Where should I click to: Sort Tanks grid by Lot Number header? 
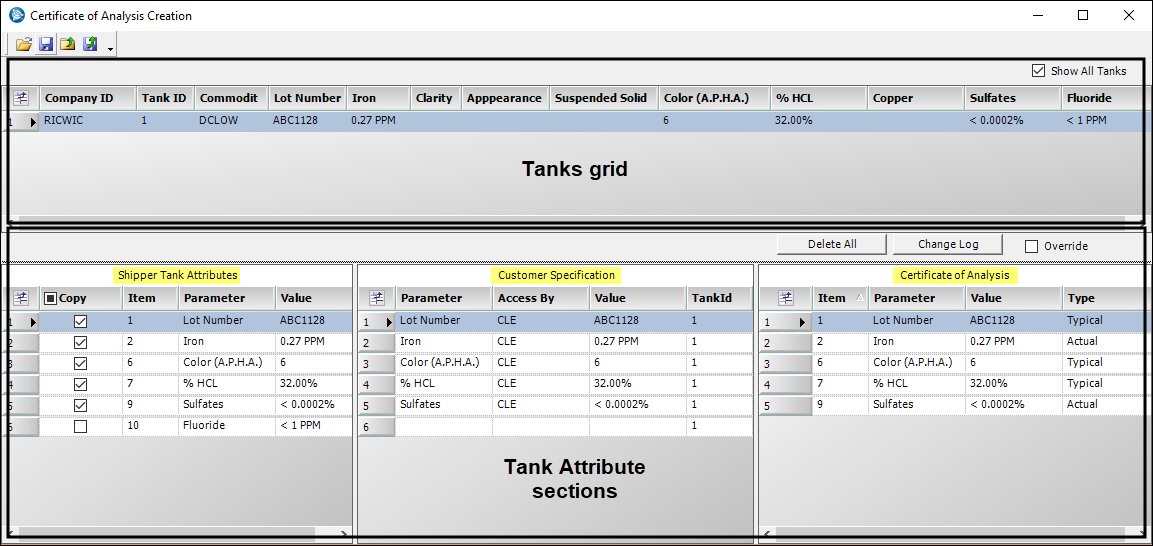(x=307, y=98)
